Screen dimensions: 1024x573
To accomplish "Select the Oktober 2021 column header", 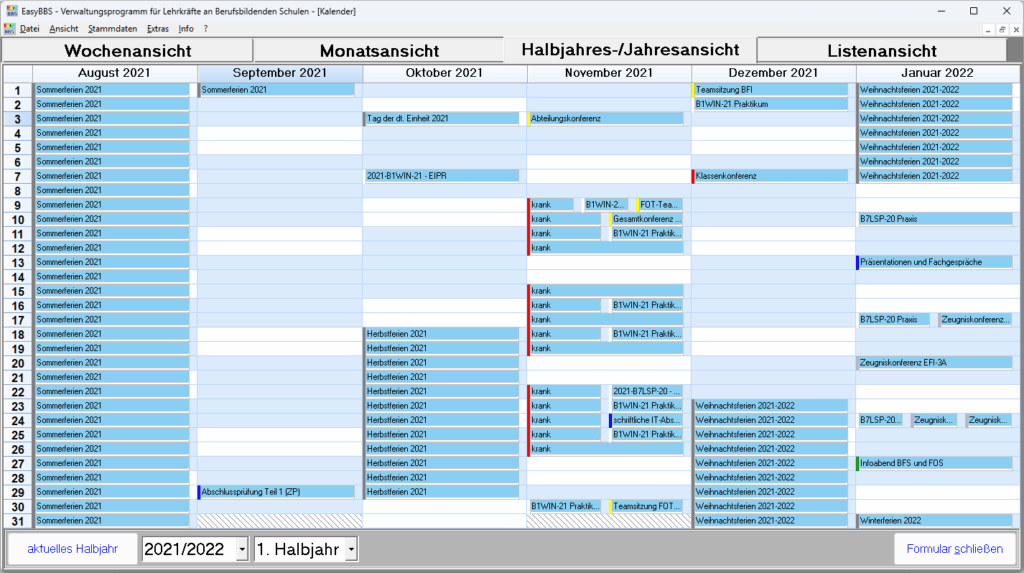I will tap(444, 73).
